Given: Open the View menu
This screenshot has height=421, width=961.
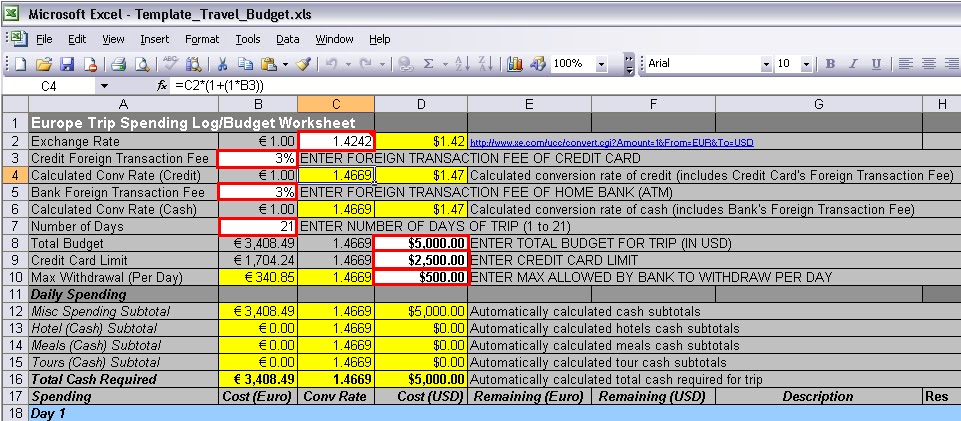Looking at the screenshot, I should pyautogui.click(x=113, y=39).
